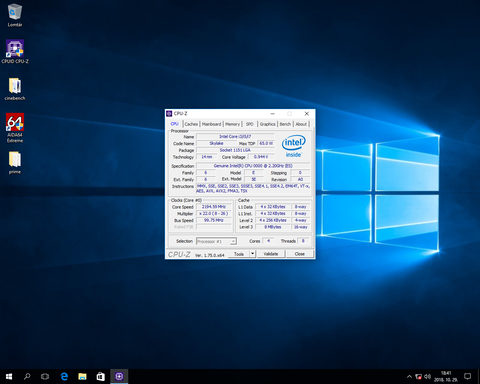
Task: Switch to the Bench tab
Action: click(285, 124)
